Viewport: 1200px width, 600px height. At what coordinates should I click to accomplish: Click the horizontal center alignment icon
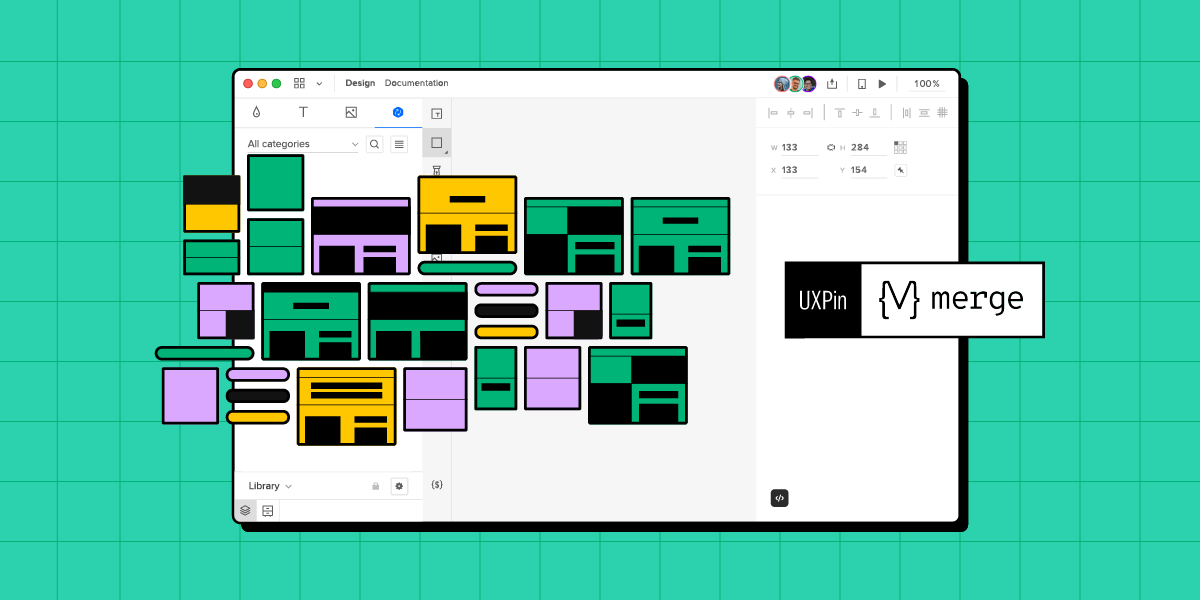(790, 112)
